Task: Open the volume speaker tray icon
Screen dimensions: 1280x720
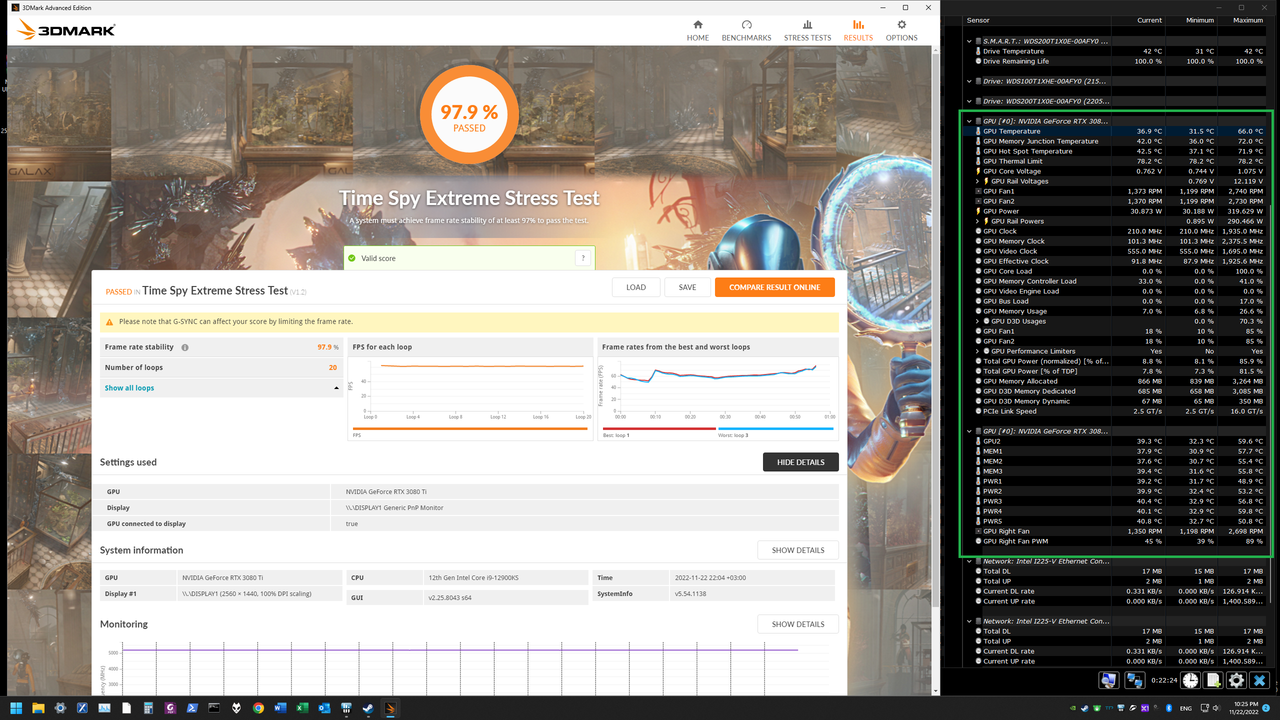Action: coord(1217,708)
